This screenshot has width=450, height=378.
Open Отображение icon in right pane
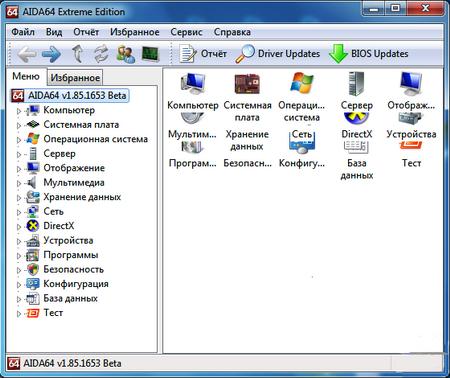[411, 91]
